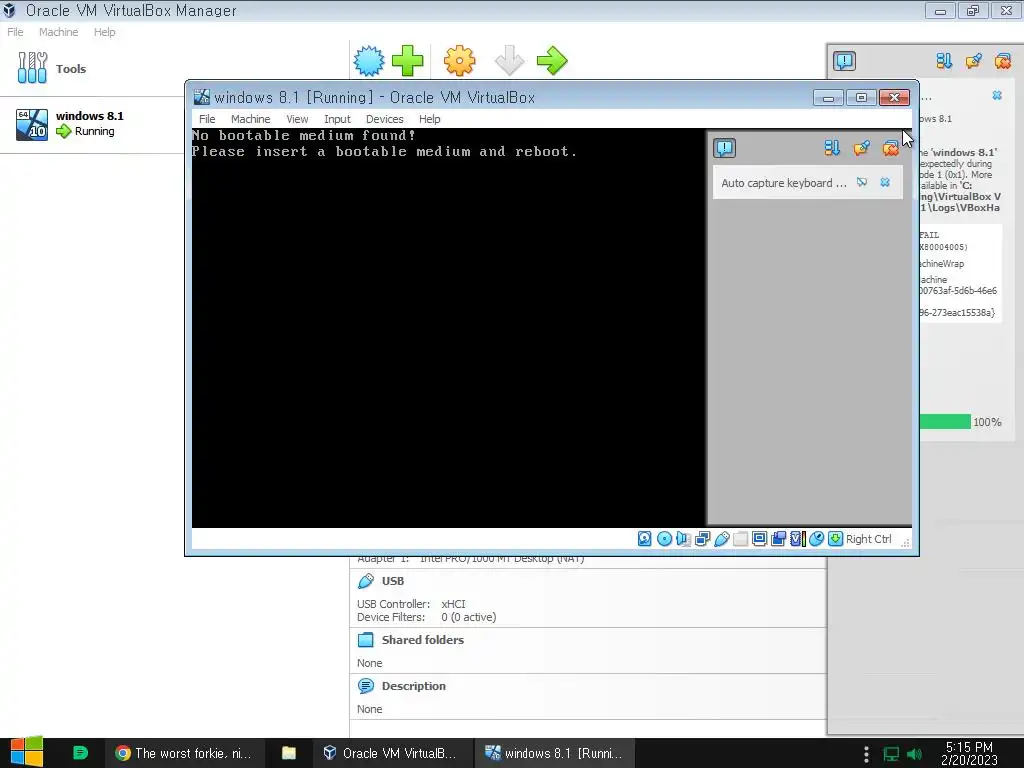The height and width of the screenshot is (768, 1024).
Task: Open Machine menu in VirtualBox Manager
Action: point(59,32)
